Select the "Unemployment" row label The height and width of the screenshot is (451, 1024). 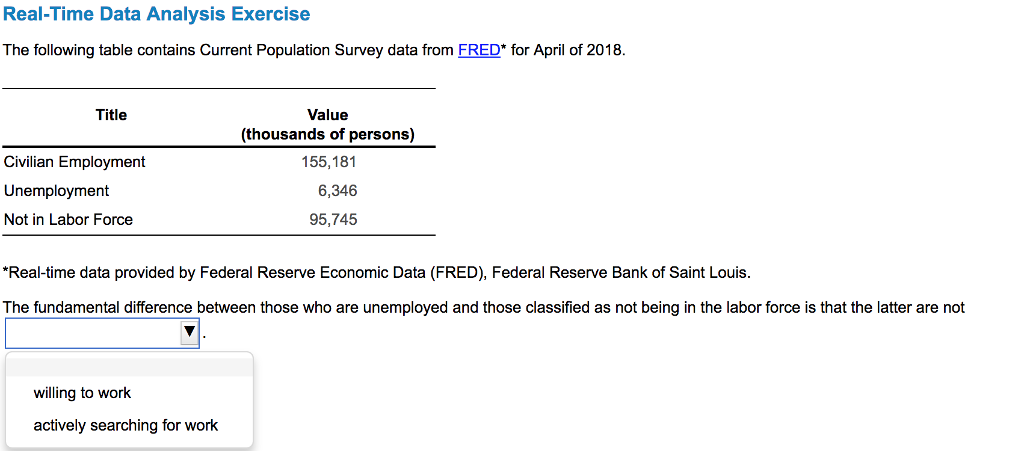click(57, 190)
